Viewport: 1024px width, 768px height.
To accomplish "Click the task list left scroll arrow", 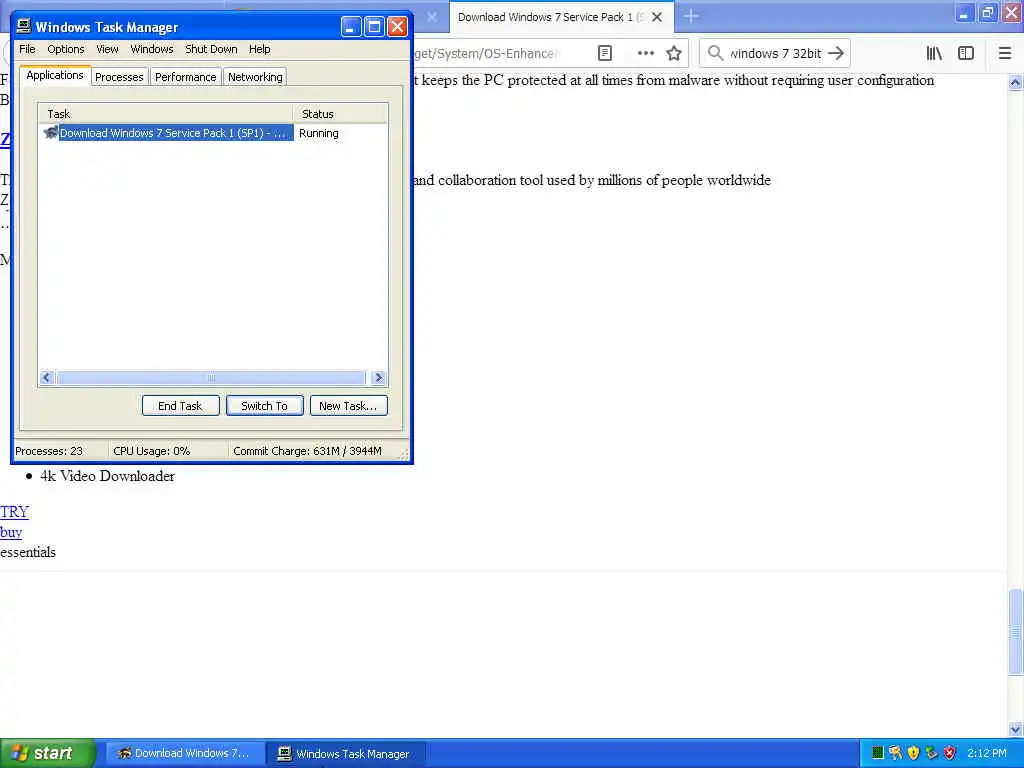I will coord(46,377).
